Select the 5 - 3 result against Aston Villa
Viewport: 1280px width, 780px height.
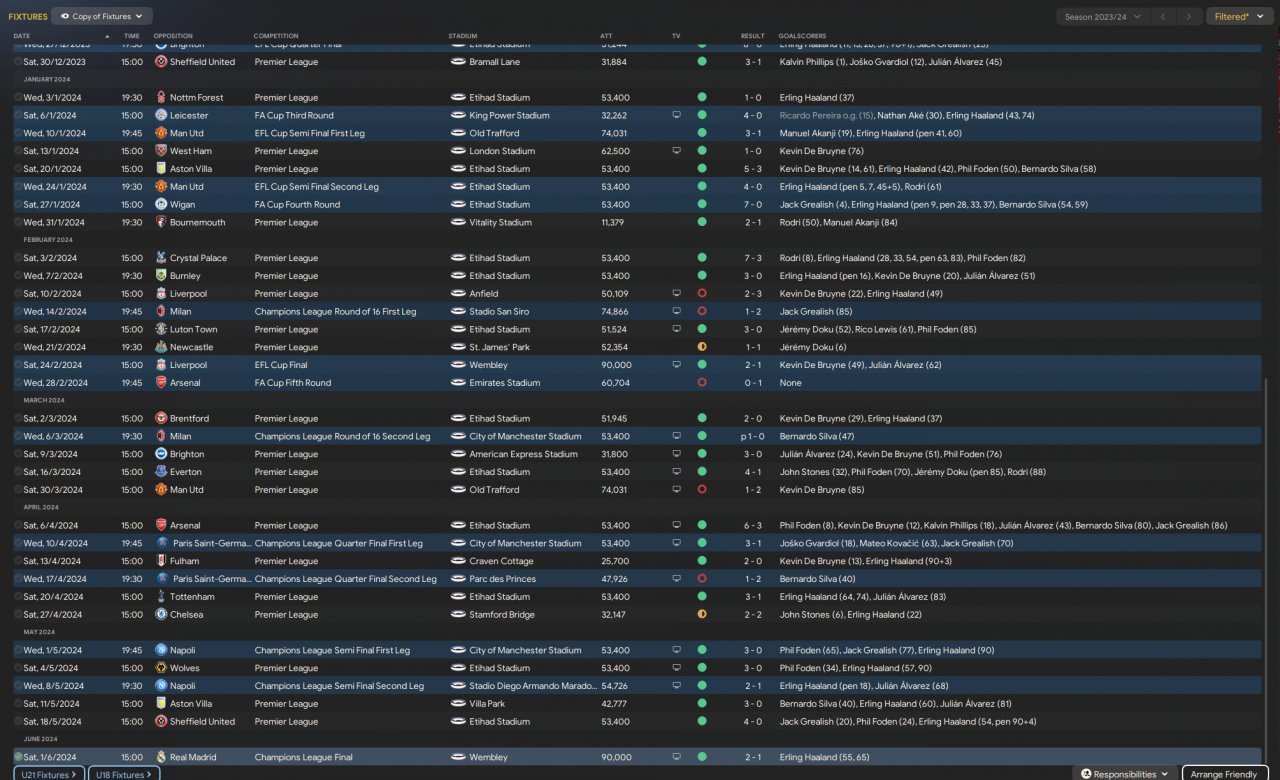pos(752,169)
